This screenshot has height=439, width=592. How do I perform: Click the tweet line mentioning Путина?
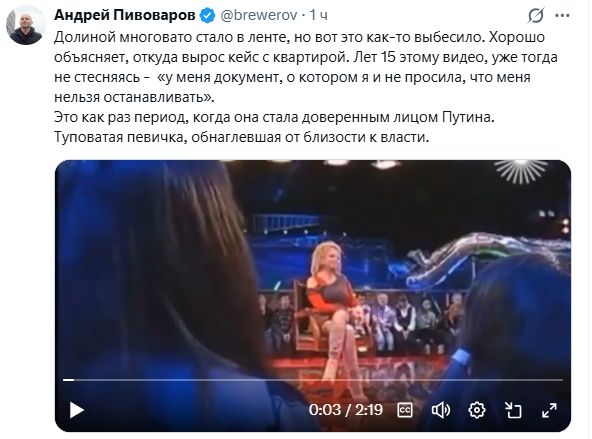point(274,117)
